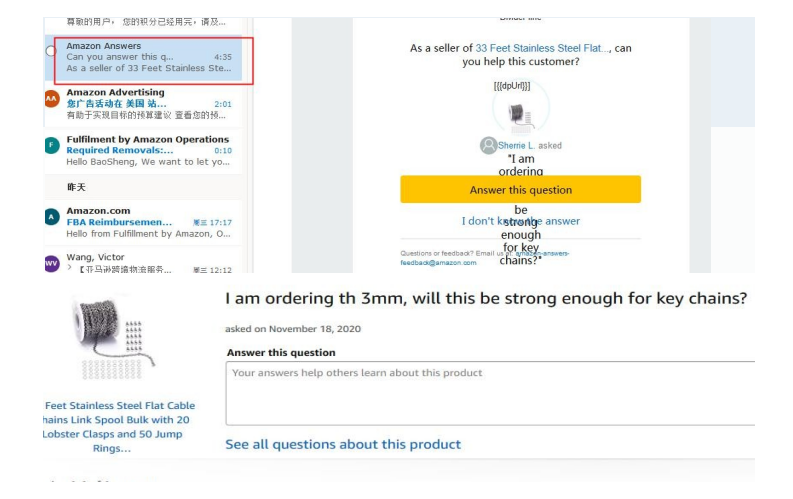Open See all questions about this product
Screen dimensions: 793x499
343,444
